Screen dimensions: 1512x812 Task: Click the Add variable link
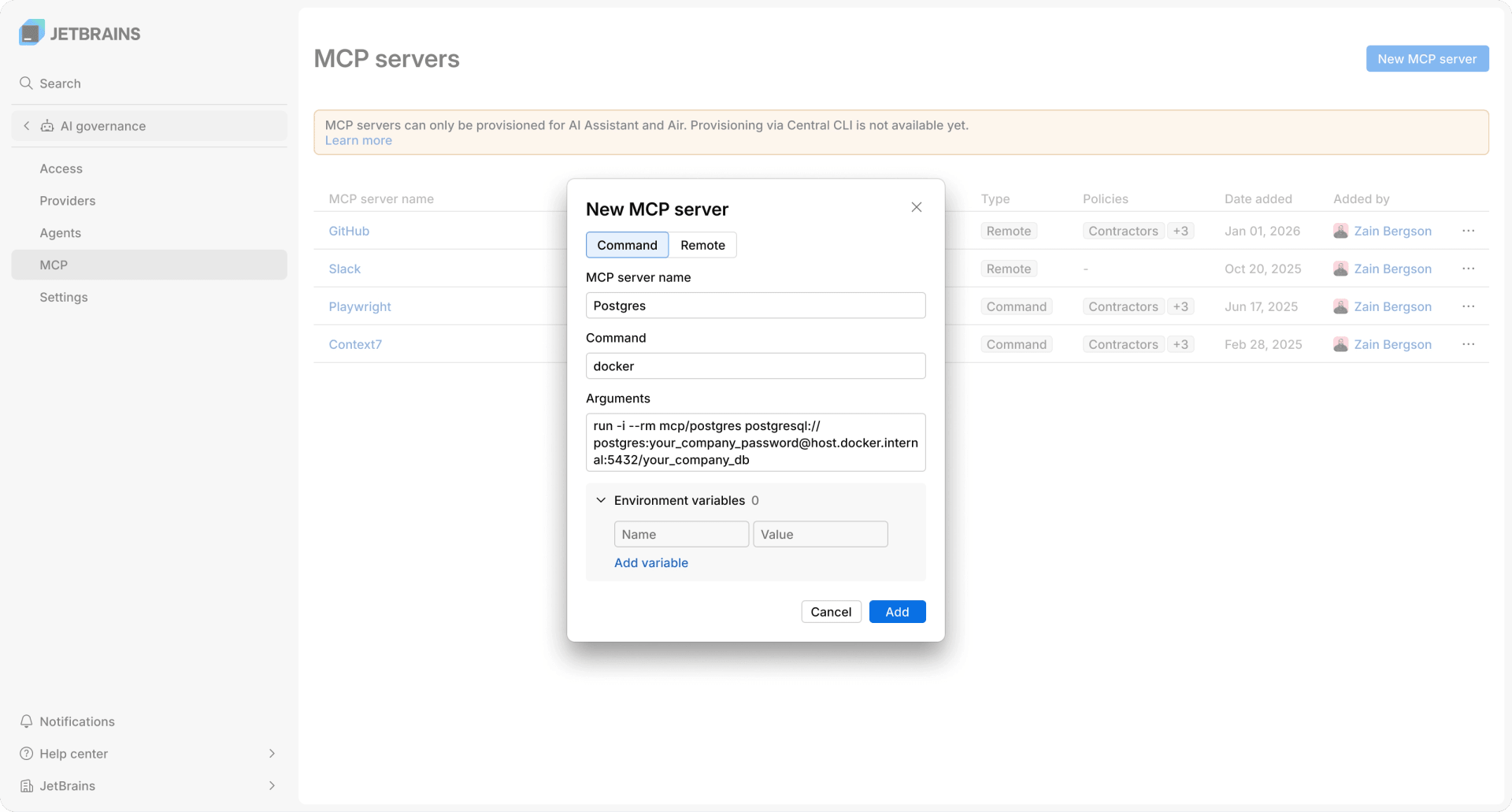(x=651, y=562)
